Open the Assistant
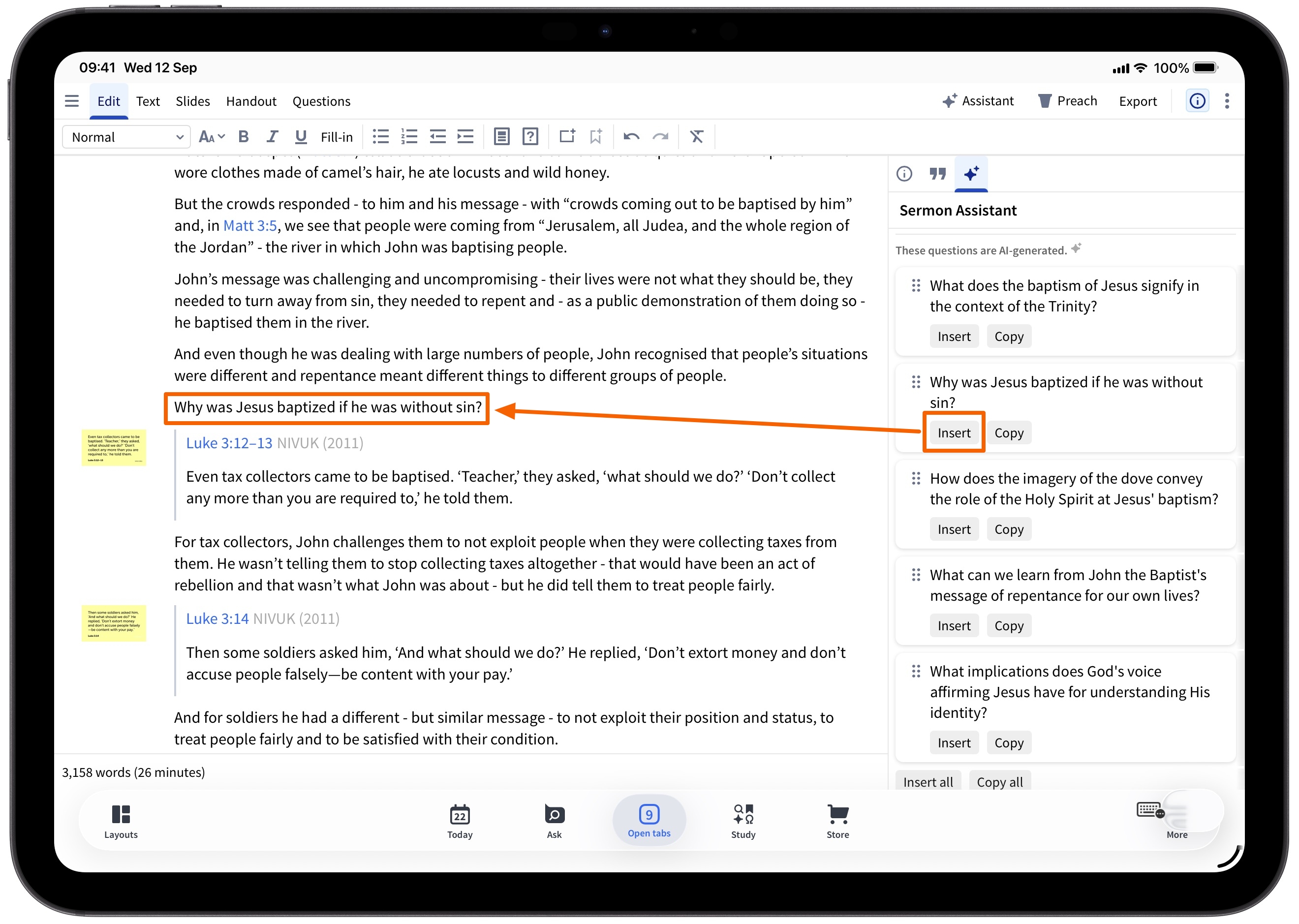Image resolution: width=1299 pixels, height=924 pixels. click(x=978, y=101)
